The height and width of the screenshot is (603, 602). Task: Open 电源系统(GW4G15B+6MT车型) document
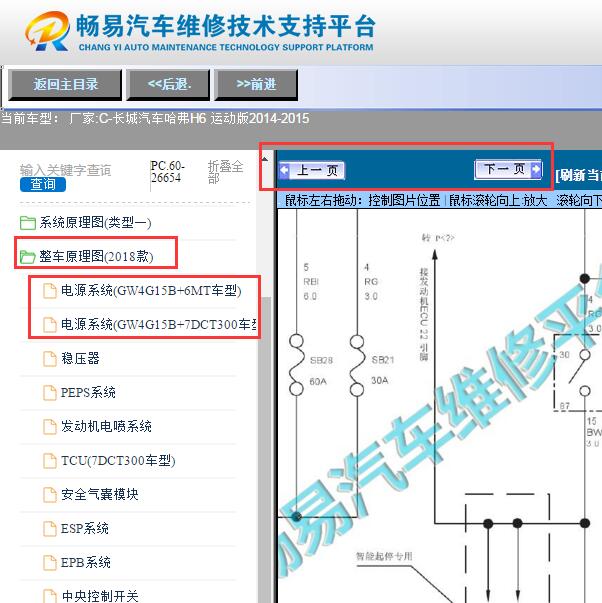point(151,291)
